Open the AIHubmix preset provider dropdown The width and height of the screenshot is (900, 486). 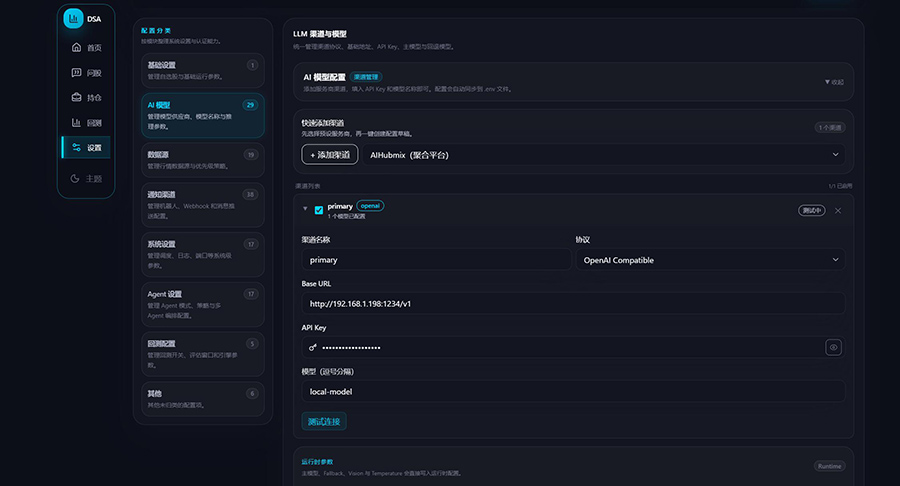pos(604,155)
